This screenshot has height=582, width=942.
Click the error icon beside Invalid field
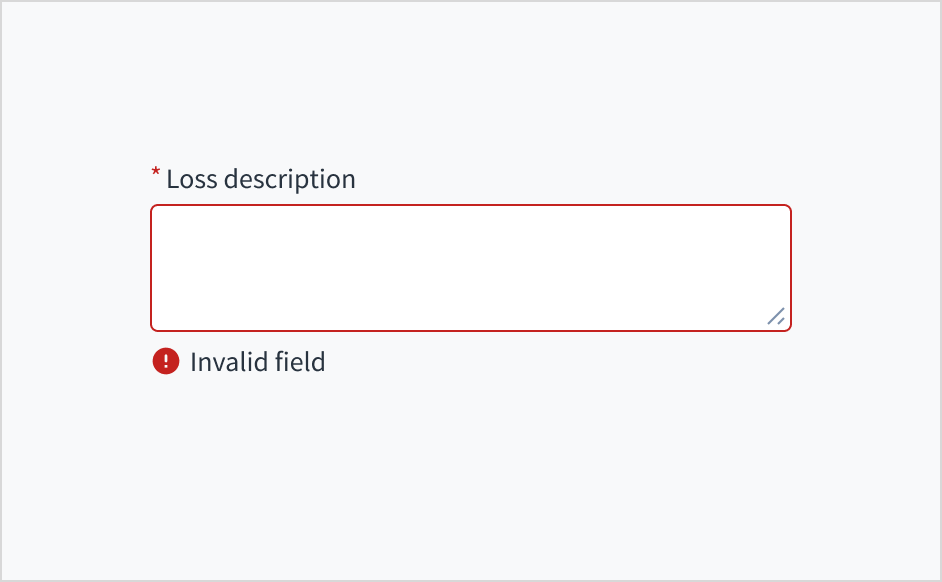[165, 361]
